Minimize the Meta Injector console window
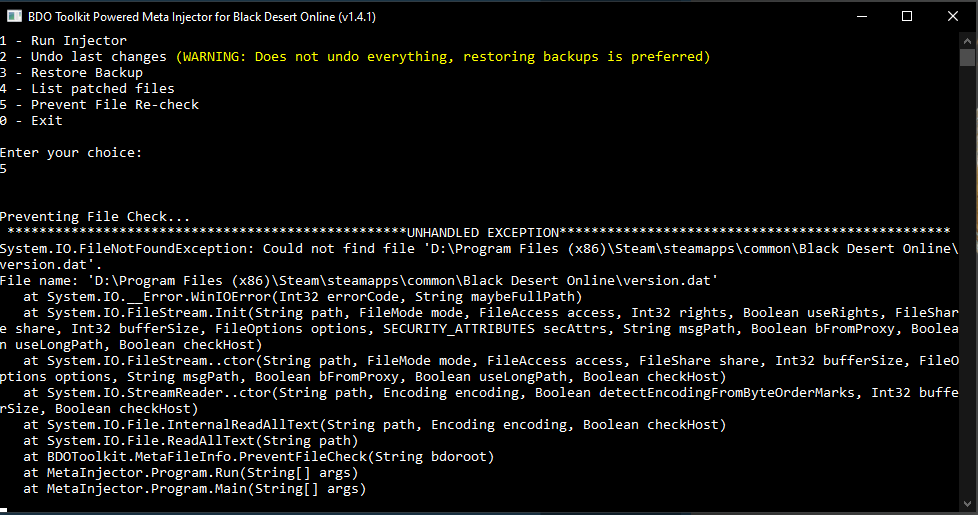 pos(859,16)
